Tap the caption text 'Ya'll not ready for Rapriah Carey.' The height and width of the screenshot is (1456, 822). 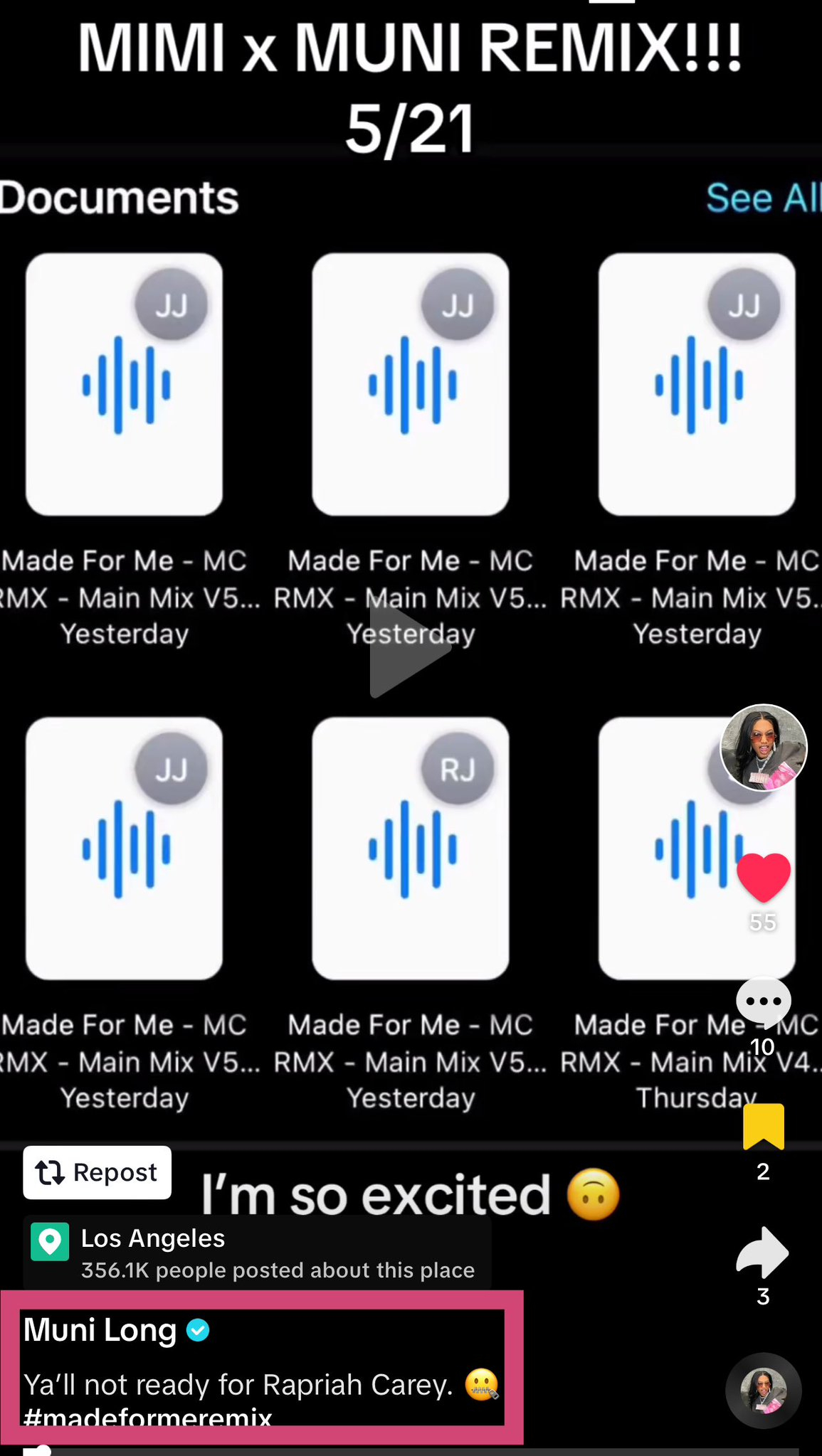point(238,1384)
